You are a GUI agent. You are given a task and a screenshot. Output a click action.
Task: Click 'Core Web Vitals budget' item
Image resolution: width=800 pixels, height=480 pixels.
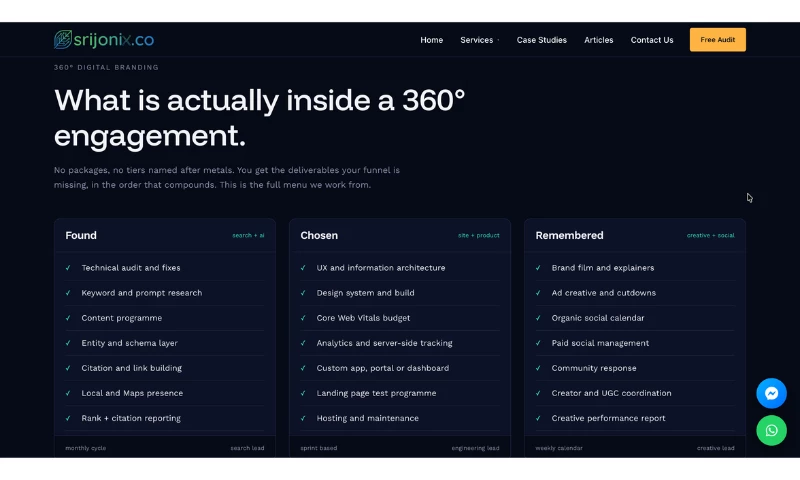pos(363,318)
